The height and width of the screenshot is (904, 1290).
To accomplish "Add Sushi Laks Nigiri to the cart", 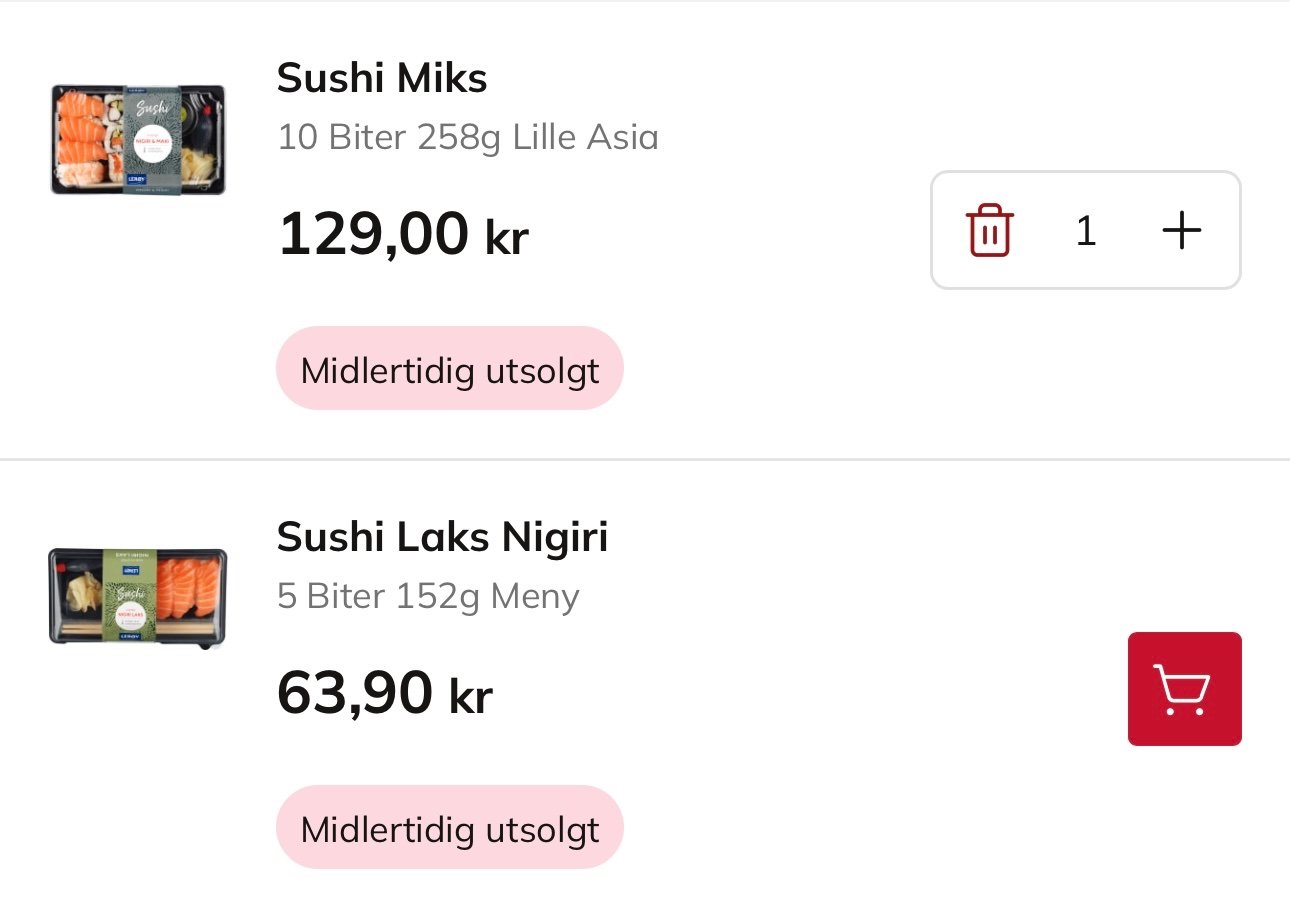I will pos(1184,689).
